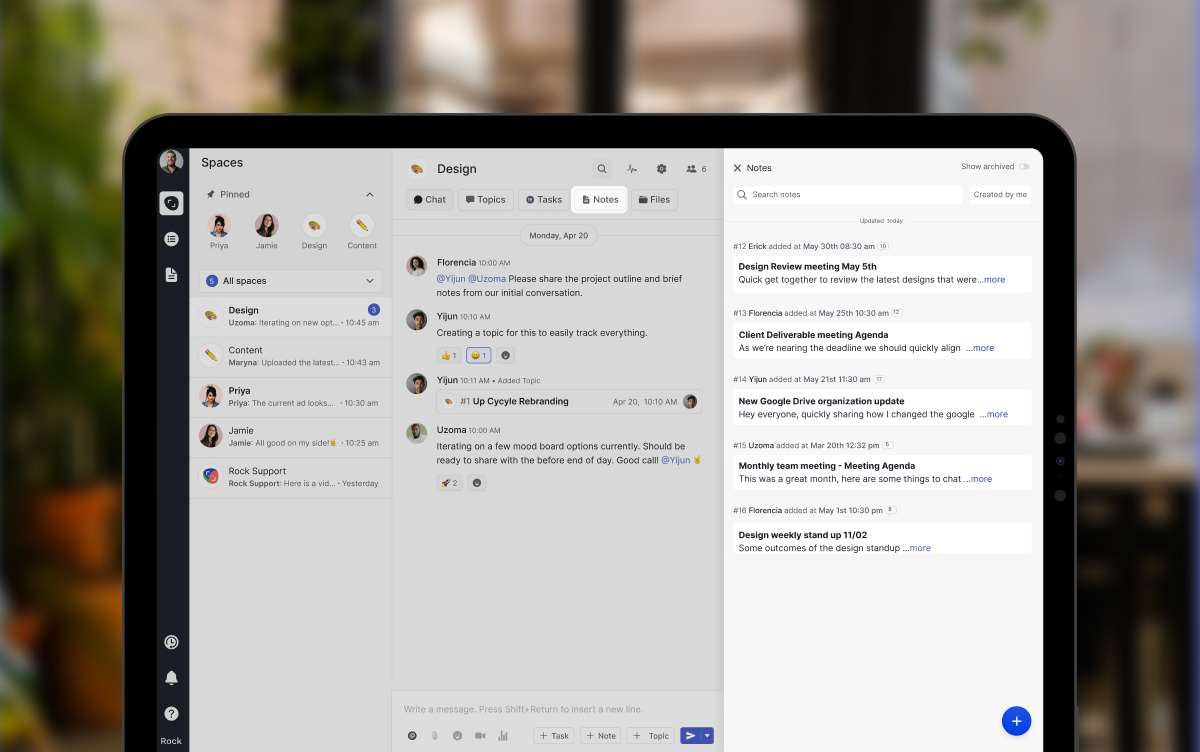The height and width of the screenshot is (752, 1200).
Task: Enable the Created by me filter
Action: [999, 194]
